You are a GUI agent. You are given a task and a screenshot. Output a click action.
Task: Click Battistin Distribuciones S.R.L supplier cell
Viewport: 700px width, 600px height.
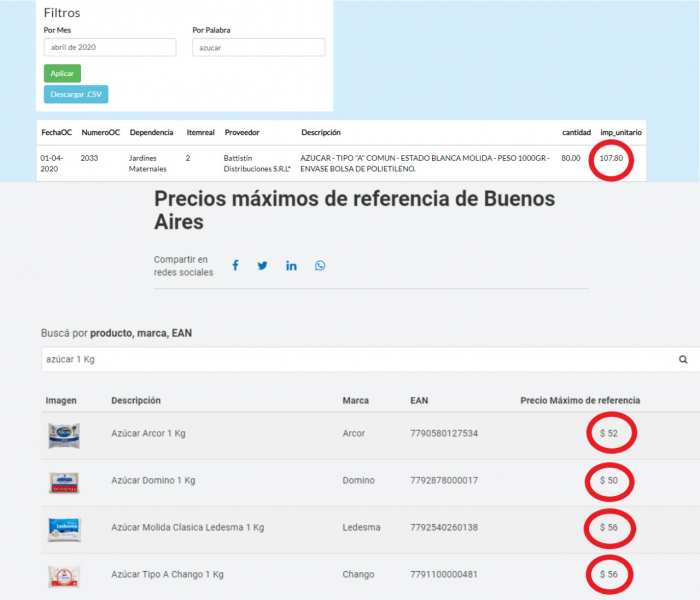click(x=257, y=163)
